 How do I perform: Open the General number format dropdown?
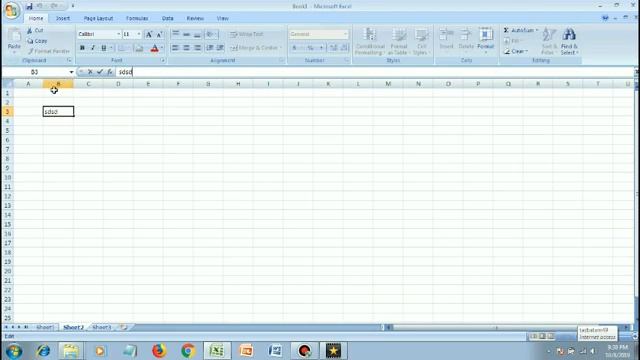346,34
